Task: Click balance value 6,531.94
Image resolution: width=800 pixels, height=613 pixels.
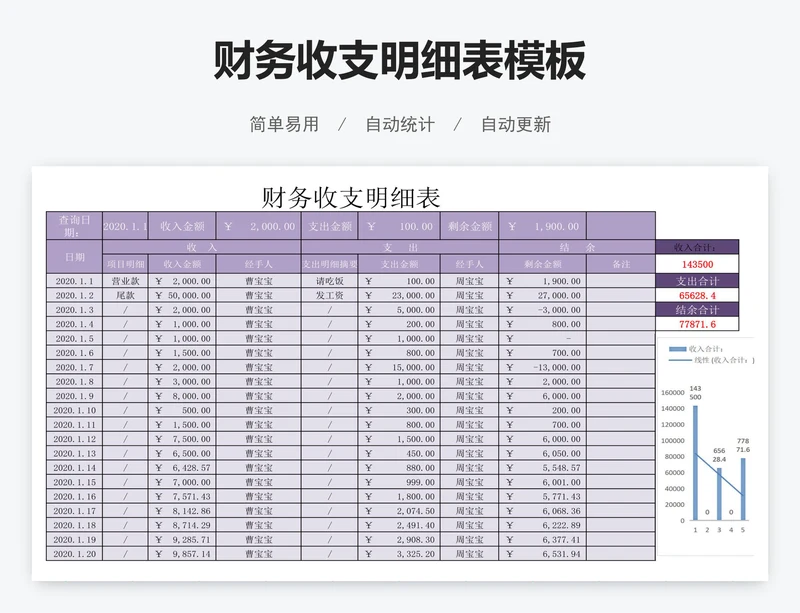Action: tap(543, 554)
